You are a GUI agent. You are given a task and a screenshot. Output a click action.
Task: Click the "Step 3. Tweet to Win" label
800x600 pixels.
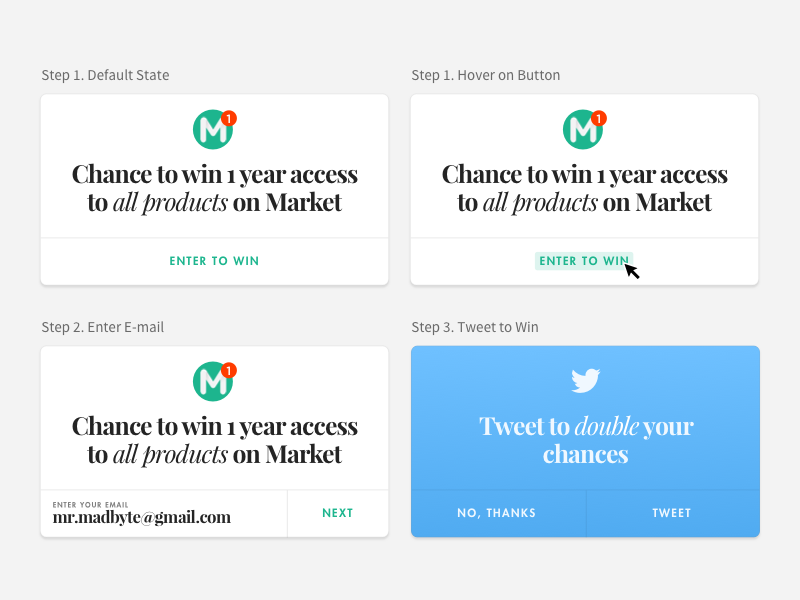475,327
